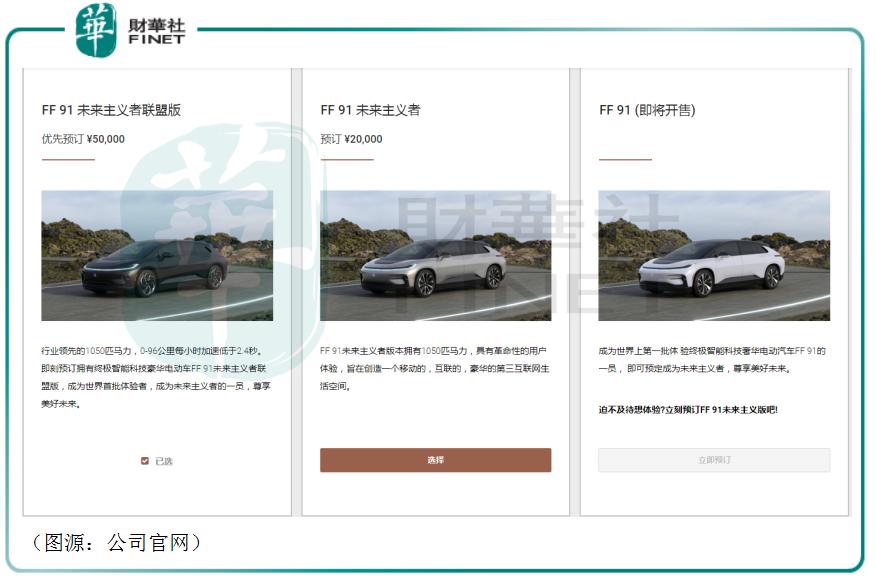Screen dimensions: 876x581
Task: Select the FF 91 (即将开售) title
Action: (648, 110)
